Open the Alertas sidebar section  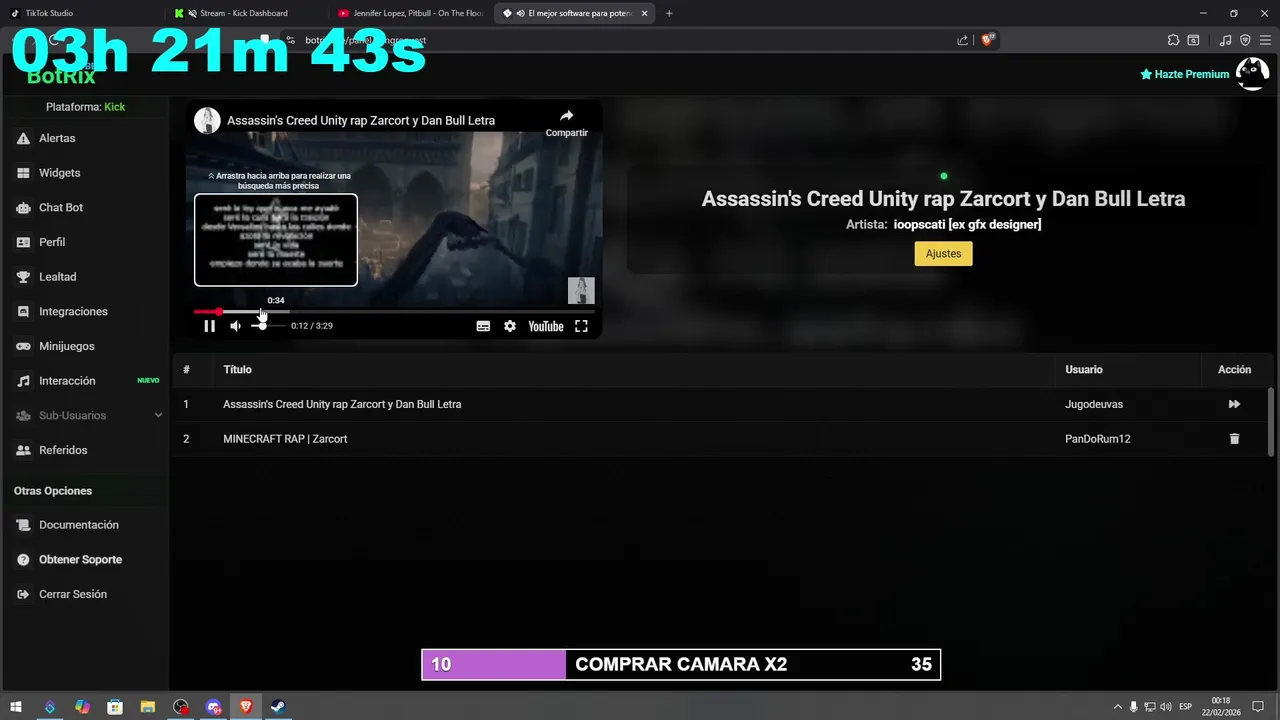pos(57,138)
